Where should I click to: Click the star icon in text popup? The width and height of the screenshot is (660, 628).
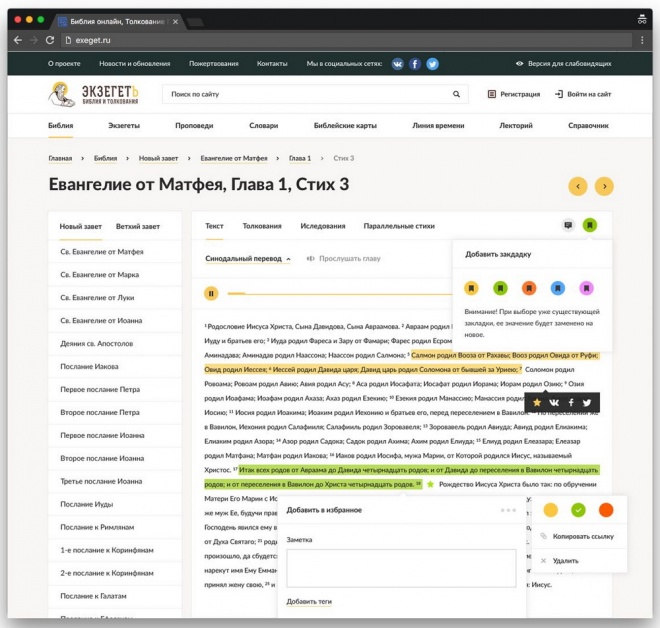(537, 402)
